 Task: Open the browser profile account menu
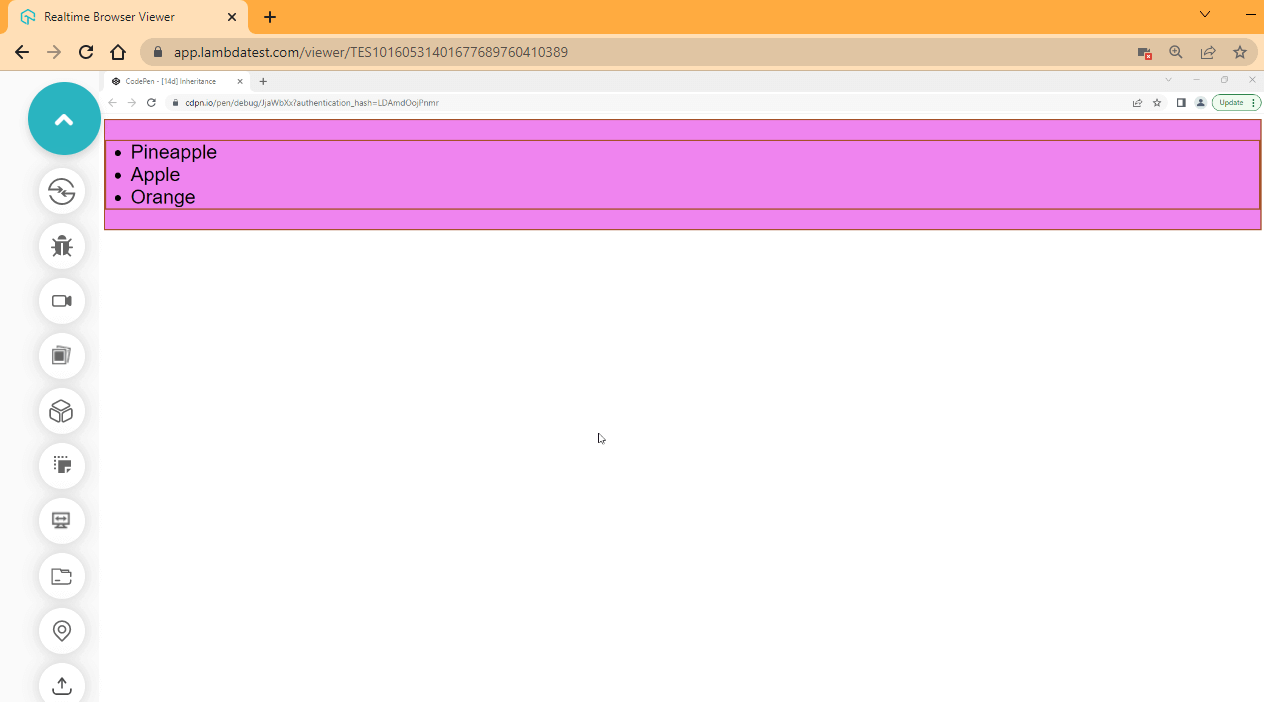tap(1201, 102)
